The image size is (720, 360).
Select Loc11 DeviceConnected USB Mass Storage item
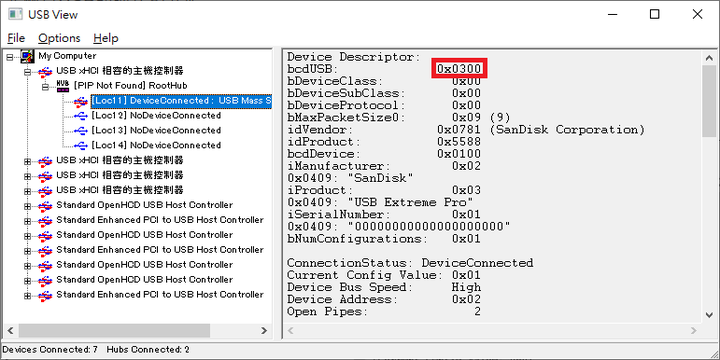(x=181, y=101)
